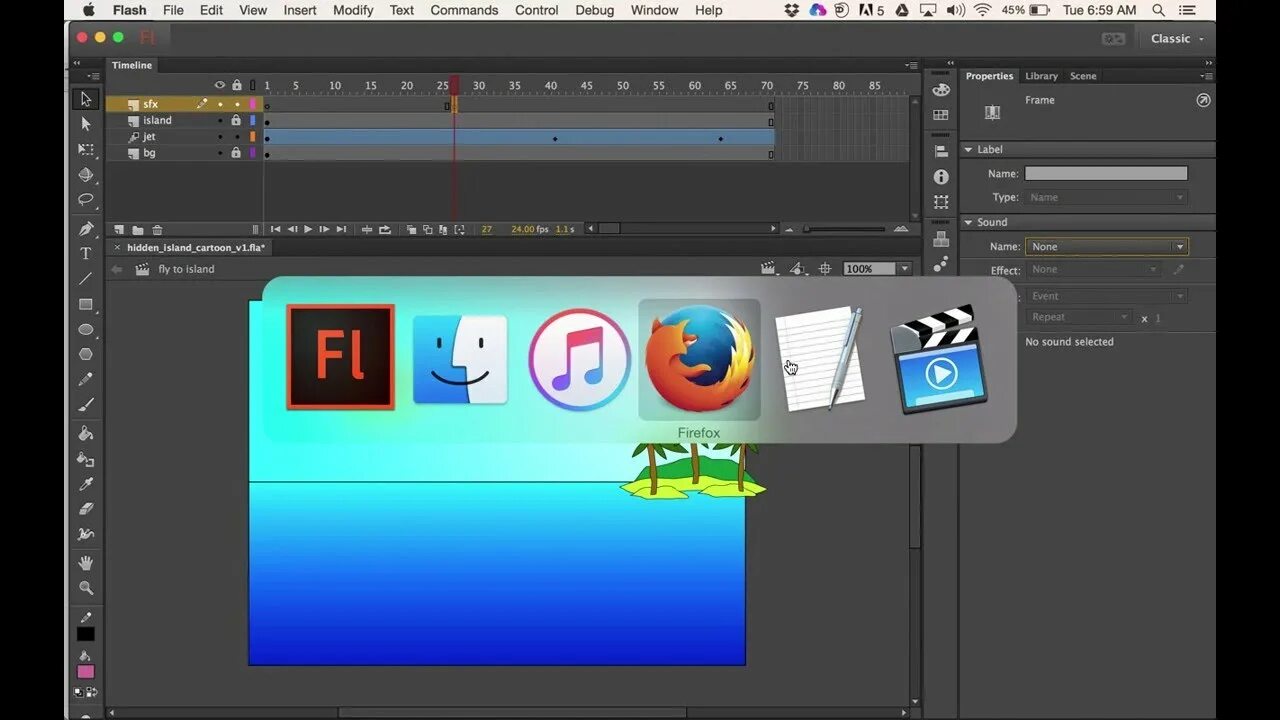Unlock the bg layer padlock
Screen dimensions: 1280x720
pos(236,153)
